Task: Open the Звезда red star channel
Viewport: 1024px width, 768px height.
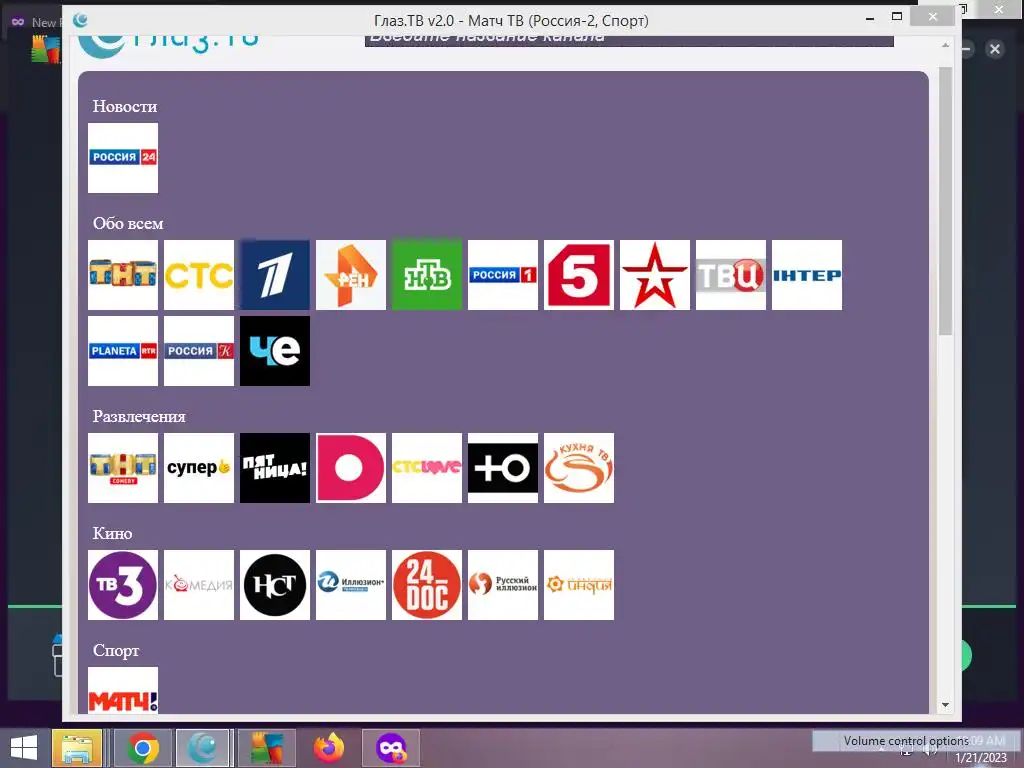Action: 654,275
